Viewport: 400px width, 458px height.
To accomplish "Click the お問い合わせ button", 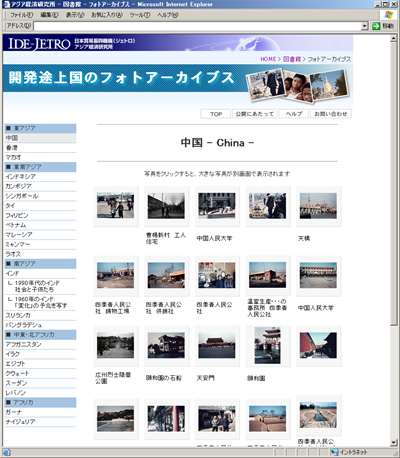I will tap(331, 114).
